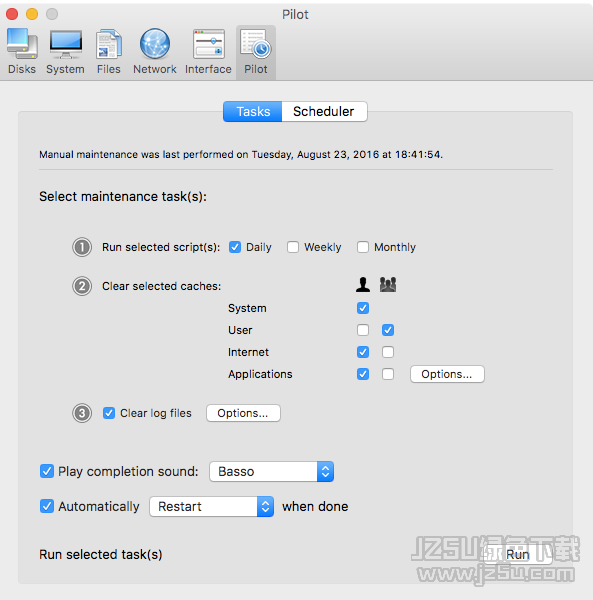Enable the Weekly script checkbox
The height and width of the screenshot is (600, 593).
(x=293, y=247)
